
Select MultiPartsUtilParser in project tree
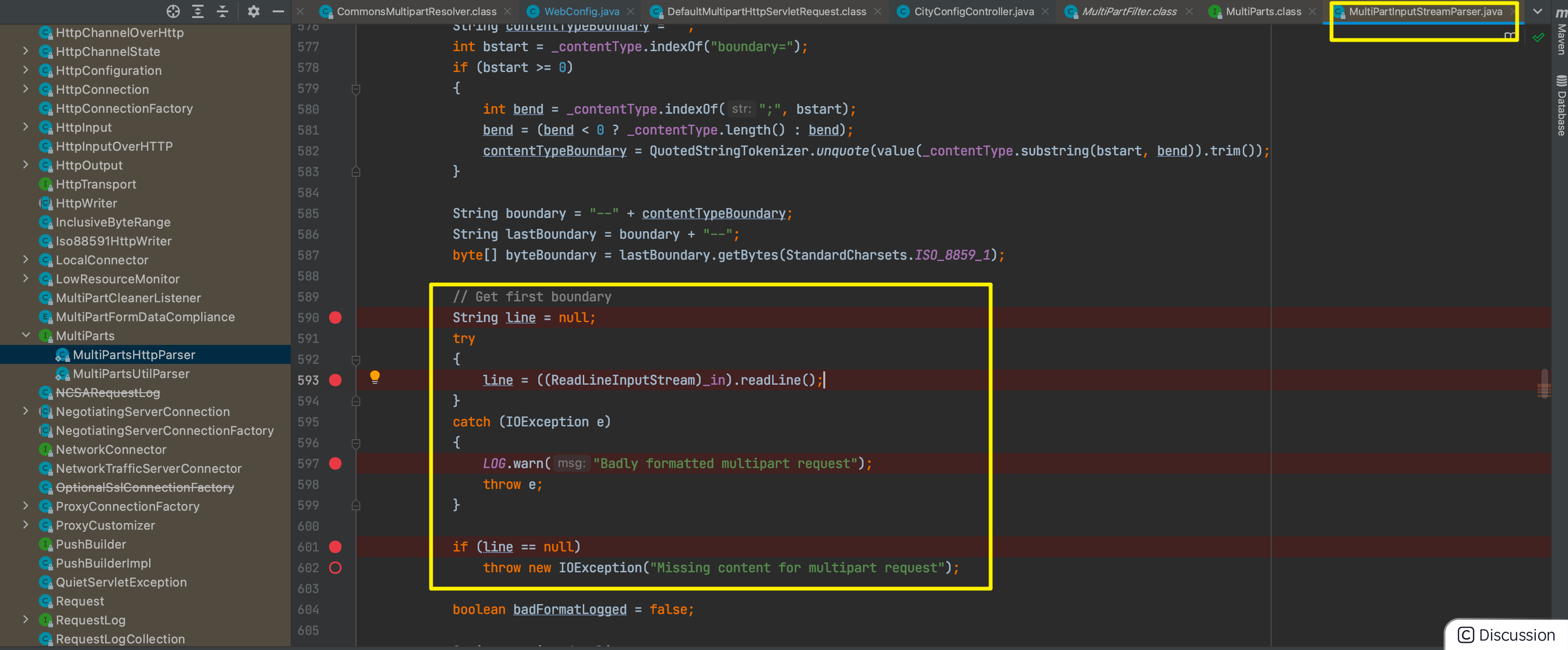coord(131,373)
